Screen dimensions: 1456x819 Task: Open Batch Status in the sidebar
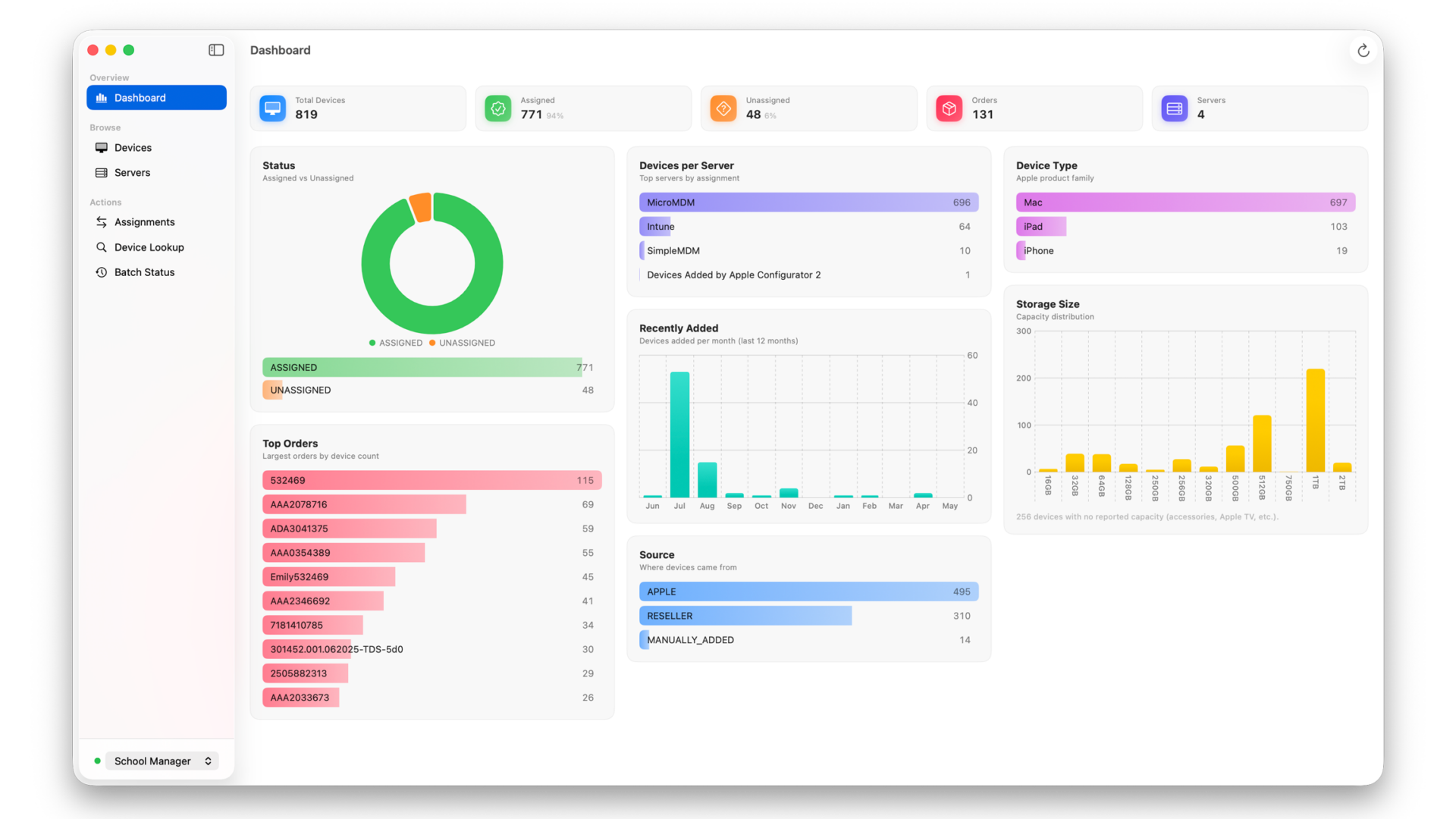(x=156, y=272)
